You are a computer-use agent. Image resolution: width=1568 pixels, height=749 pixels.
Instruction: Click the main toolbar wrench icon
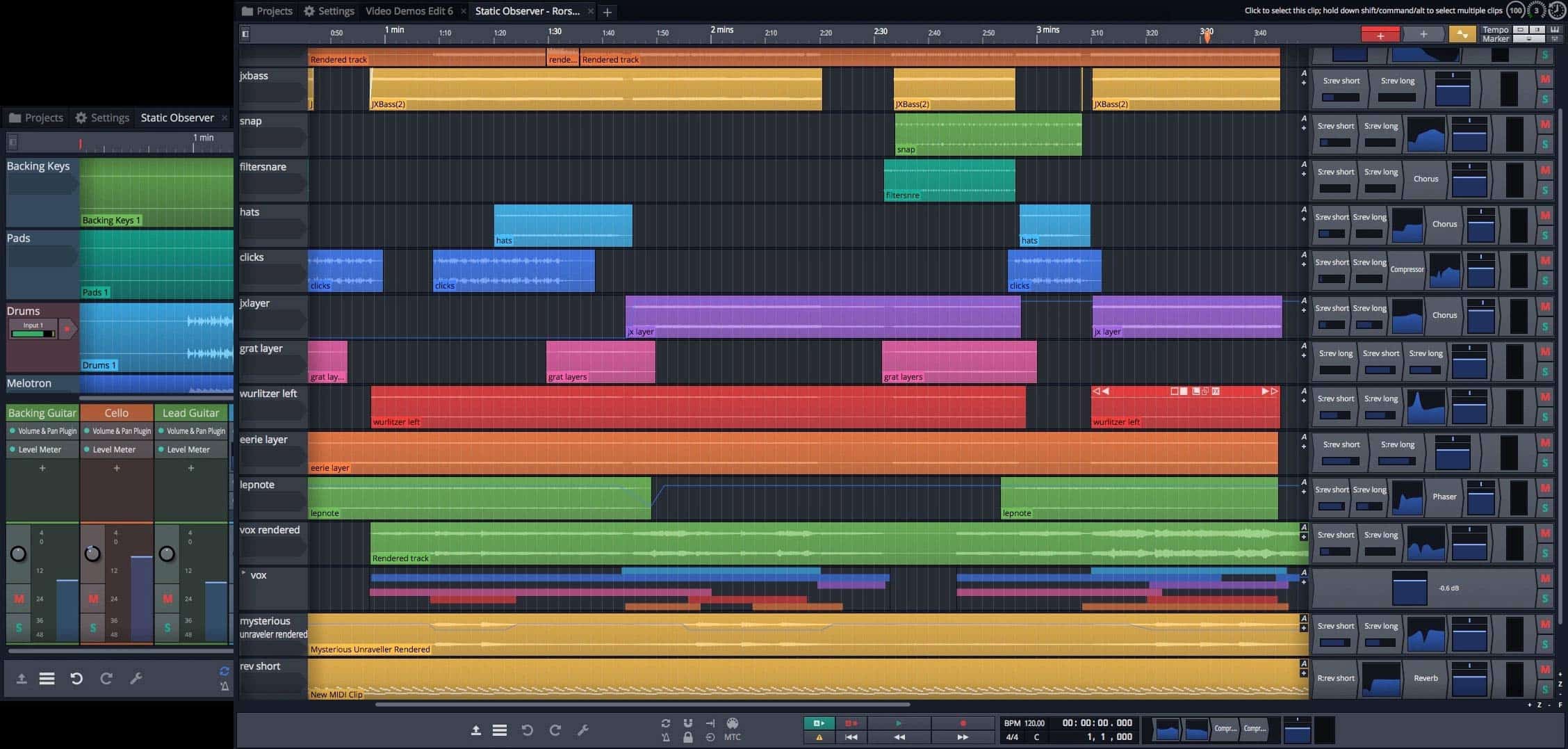[583, 730]
